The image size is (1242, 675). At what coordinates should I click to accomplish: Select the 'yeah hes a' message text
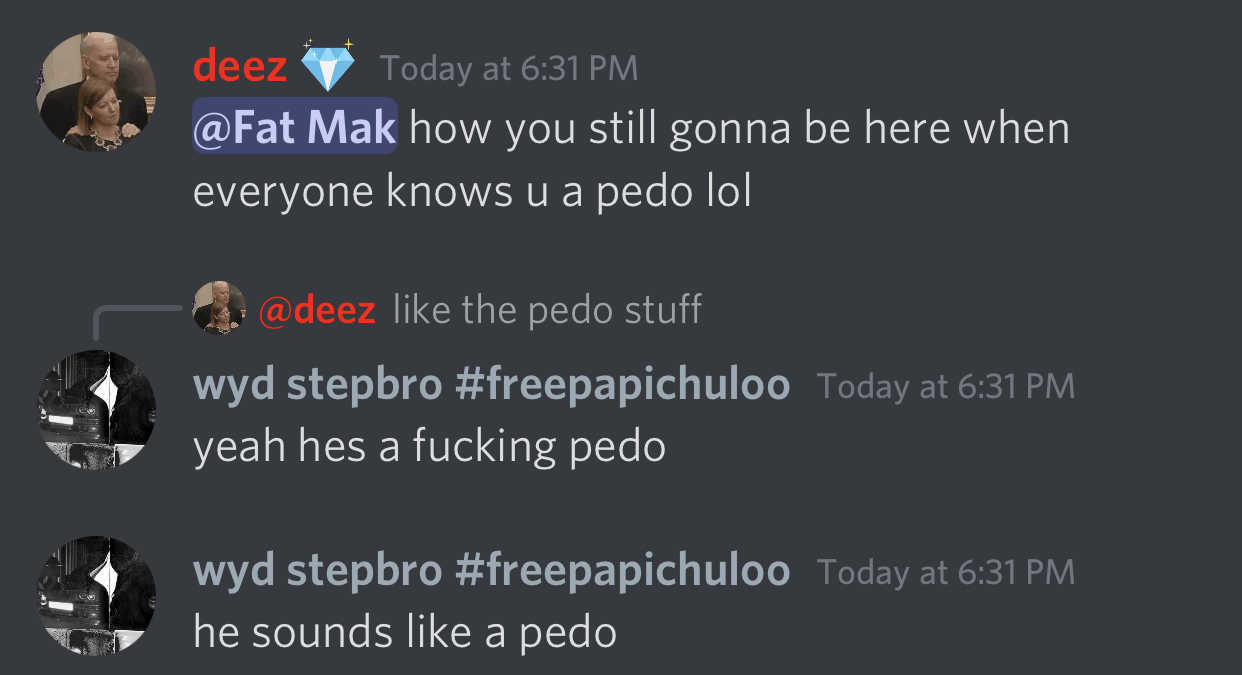pos(429,447)
